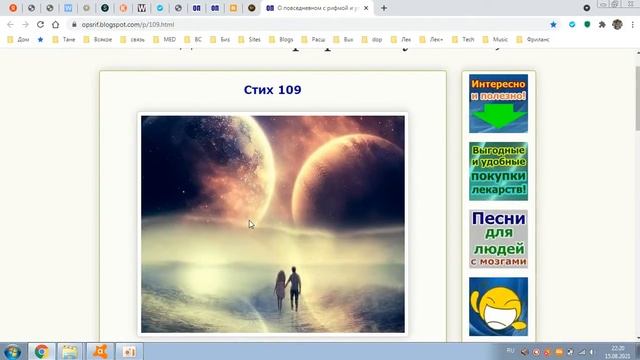Open the Chrome profile avatar

(x=617, y=24)
